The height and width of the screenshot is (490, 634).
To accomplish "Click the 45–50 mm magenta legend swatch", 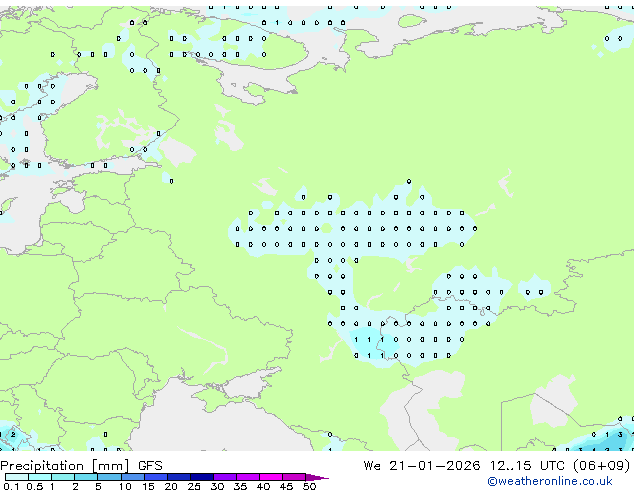I will point(296,477).
